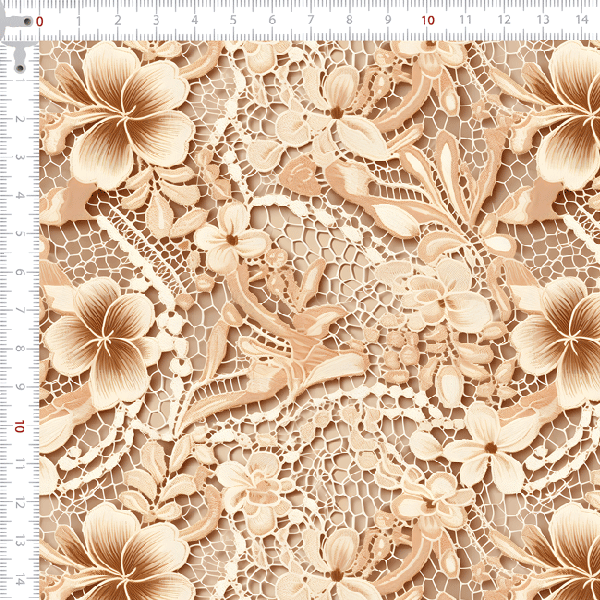600x600 pixels.
Task: Click the red 0 on the horizontal ruler
Action: pos(39,21)
